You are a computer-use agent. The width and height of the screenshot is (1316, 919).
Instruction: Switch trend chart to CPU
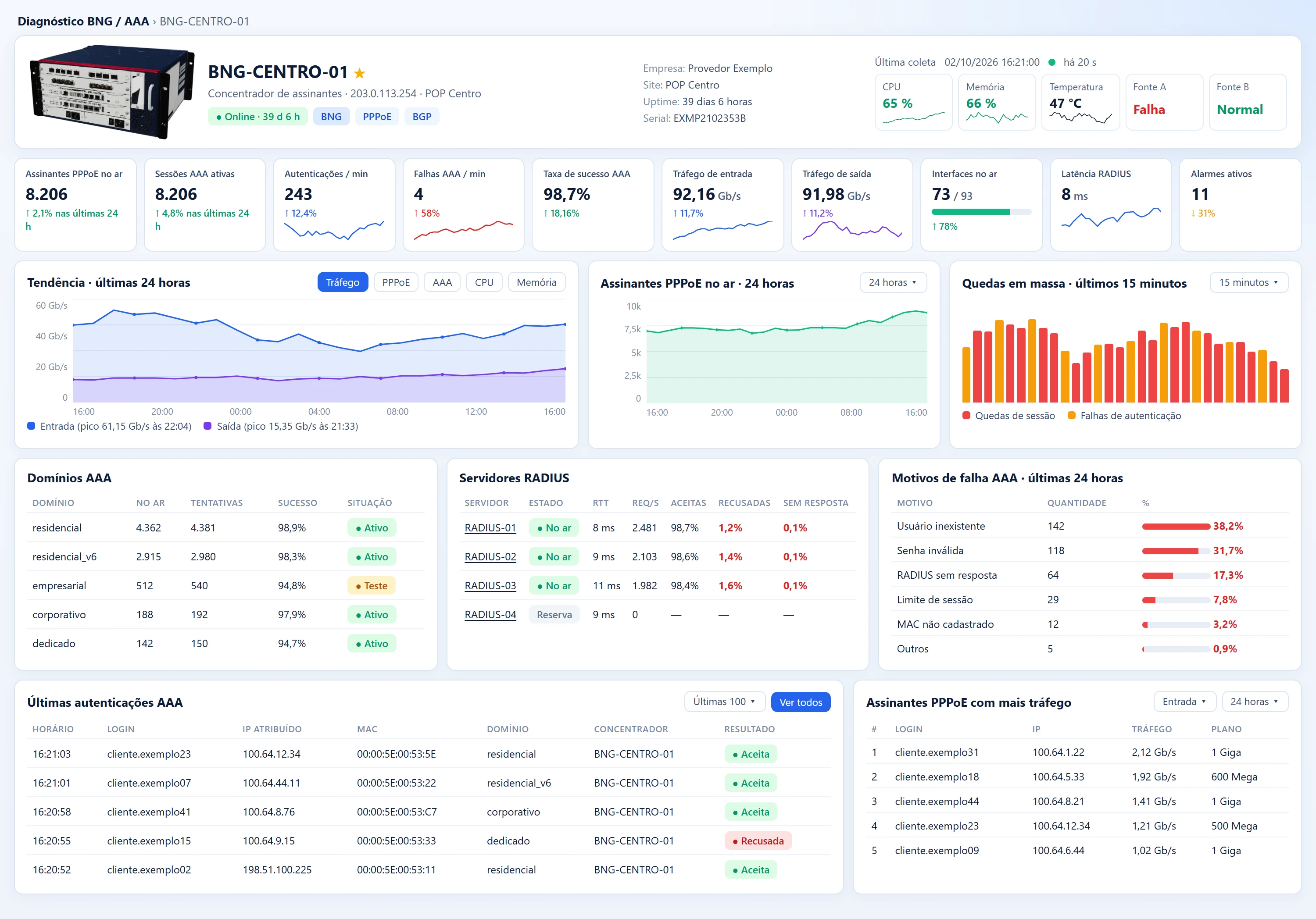pyautogui.click(x=484, y=282)
